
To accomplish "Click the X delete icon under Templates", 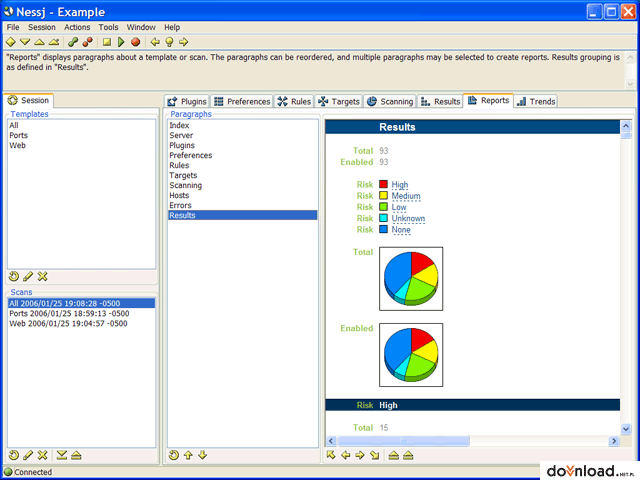I will 42,276.
